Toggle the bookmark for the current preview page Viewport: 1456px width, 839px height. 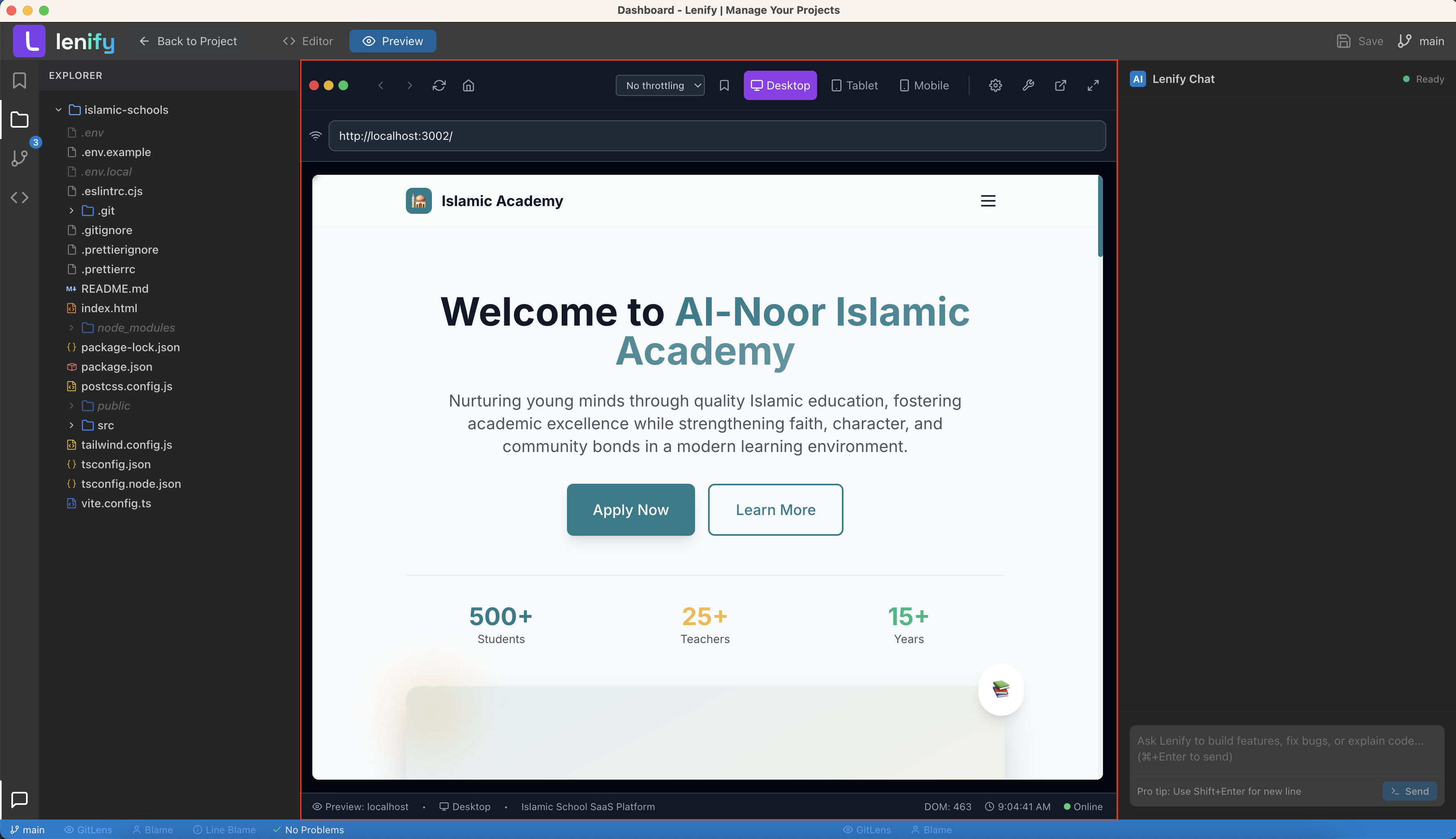coord(724,85)
